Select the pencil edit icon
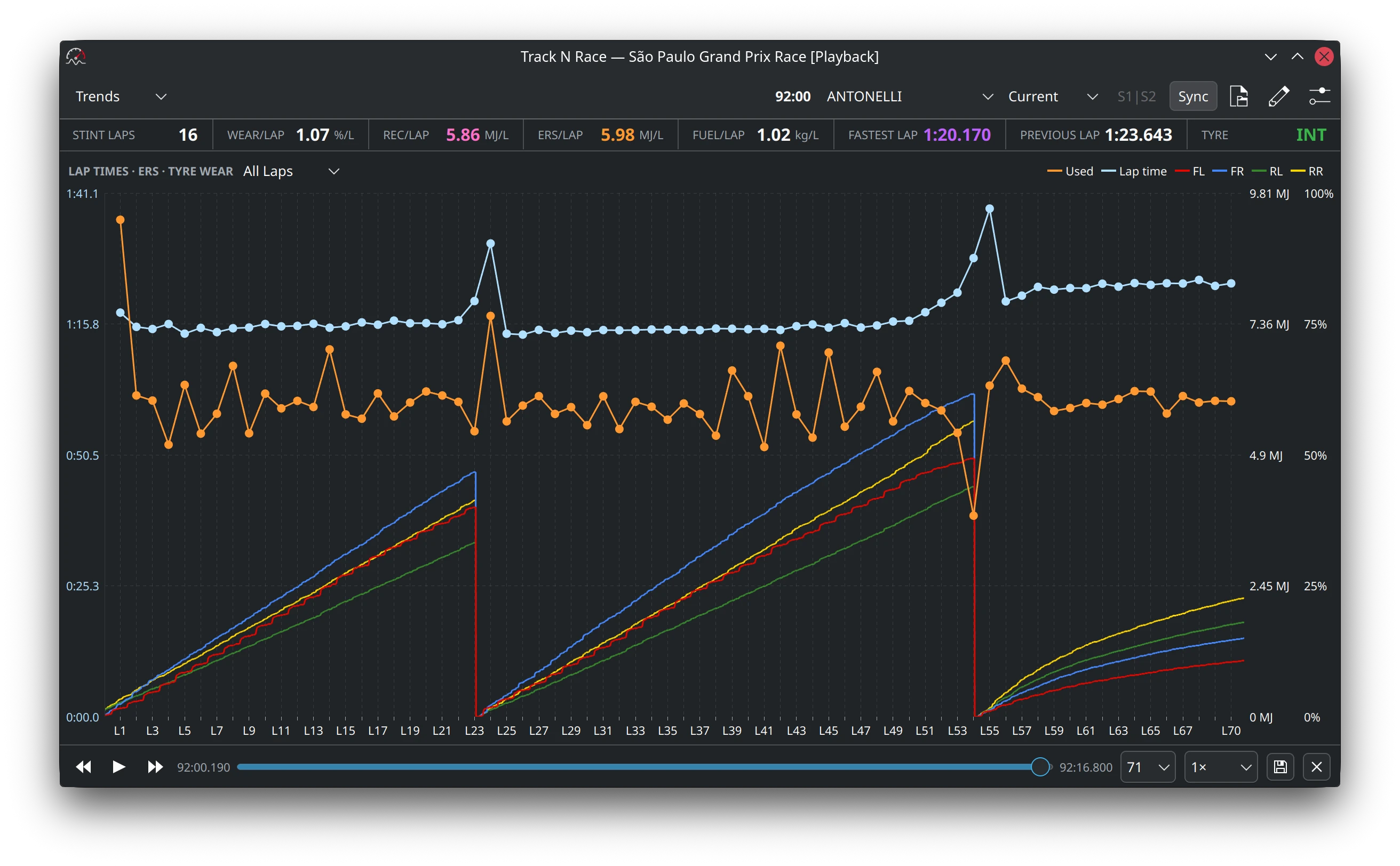Viewport: 1400px width, 866px height. [x=1278, y=96]
